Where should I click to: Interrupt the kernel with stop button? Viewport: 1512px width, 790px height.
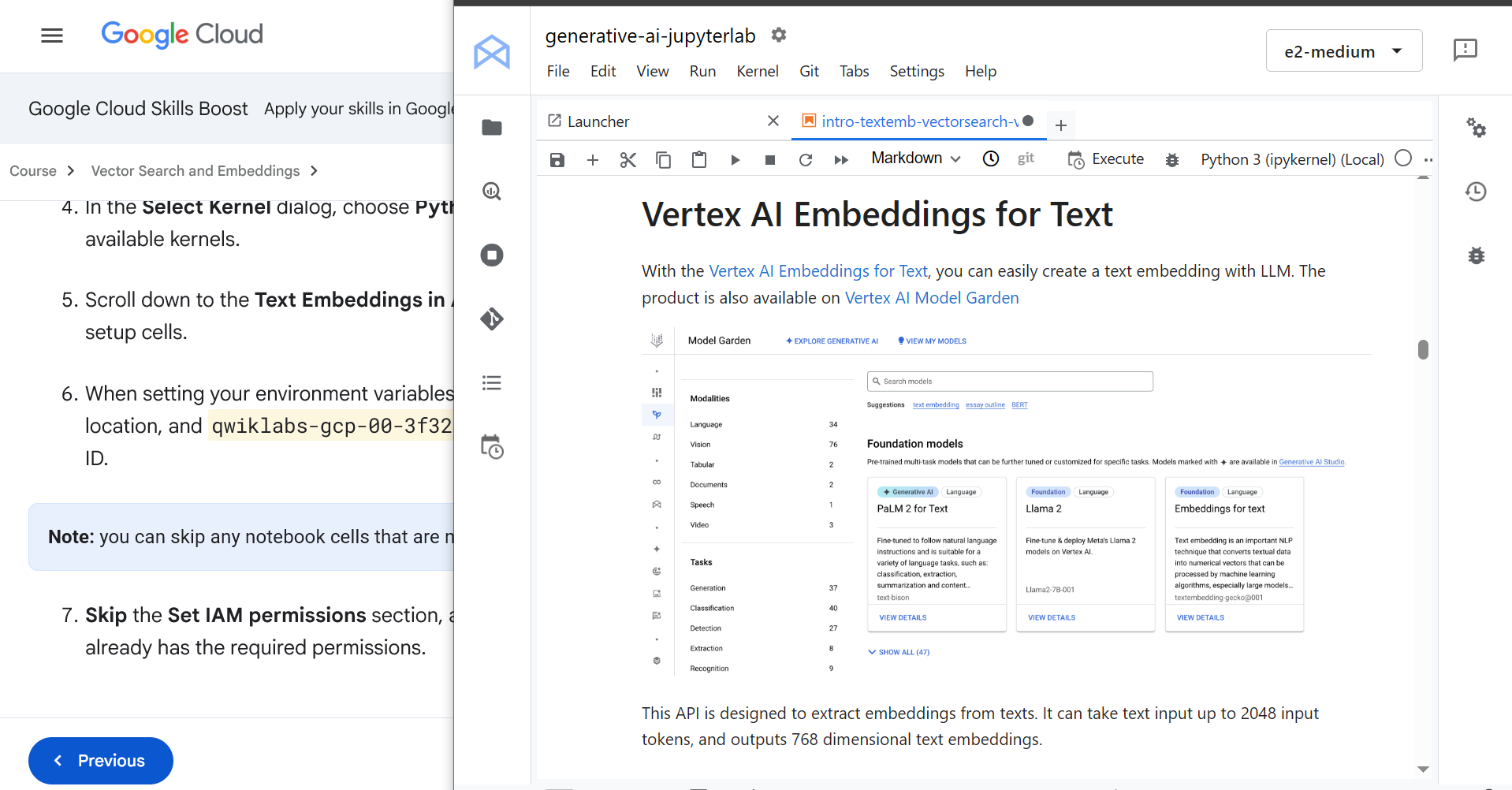coord(770,159)
